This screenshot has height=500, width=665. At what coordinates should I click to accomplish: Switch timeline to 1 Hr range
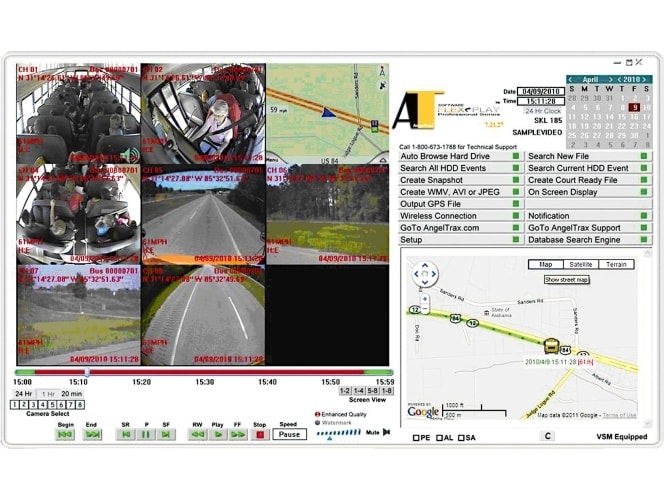48,394
